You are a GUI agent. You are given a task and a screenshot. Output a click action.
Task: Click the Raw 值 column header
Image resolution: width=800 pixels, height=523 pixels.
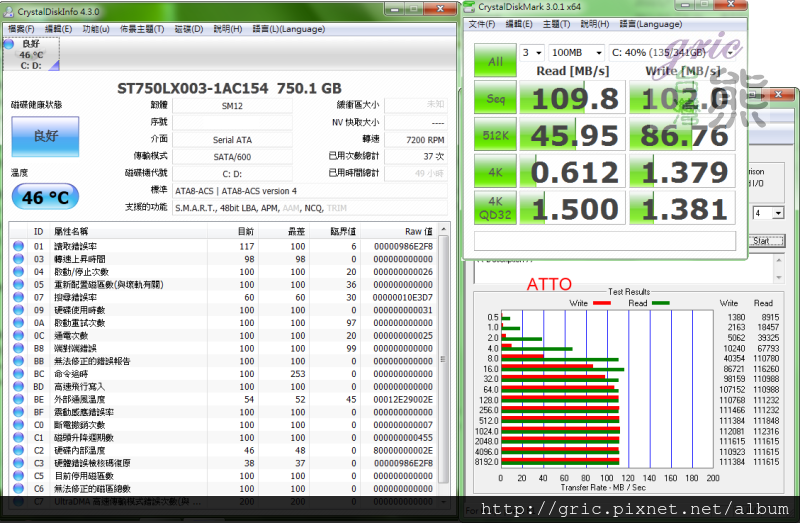(x=398, y=231)
